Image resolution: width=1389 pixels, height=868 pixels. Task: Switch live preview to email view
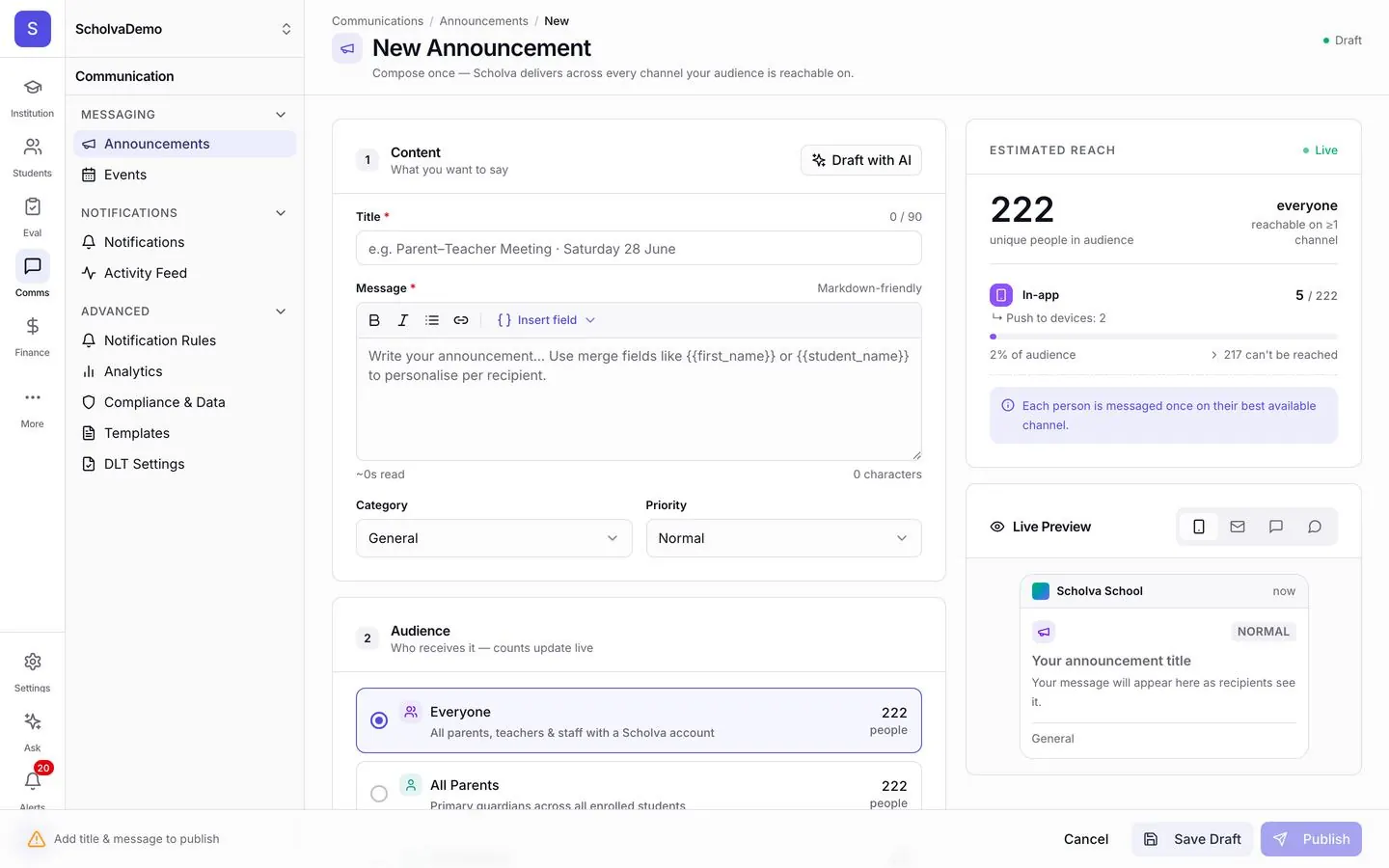pyautogui.click(x=1238, y=527)
